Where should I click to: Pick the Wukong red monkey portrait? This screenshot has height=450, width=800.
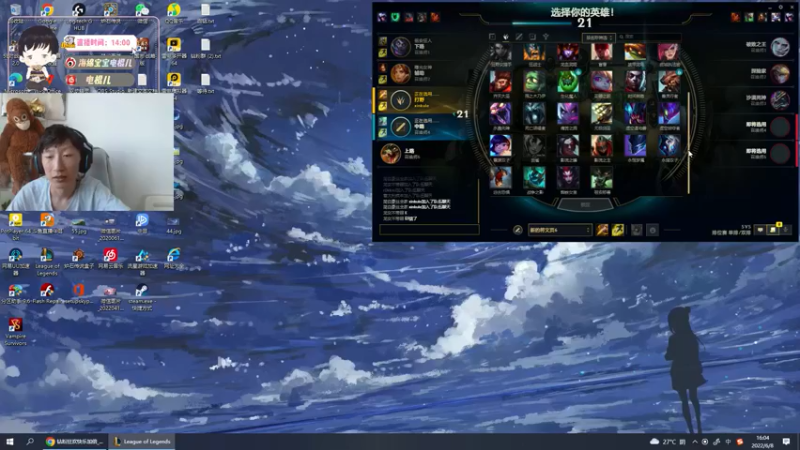point(500,83)
